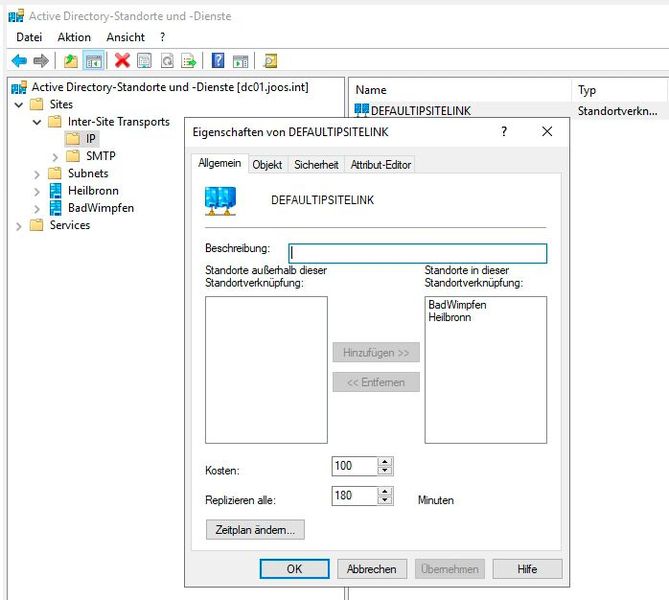Screen dimensions: 669x600
Task: Click the empty sites-outside-link list box
Action: (266, 370)
